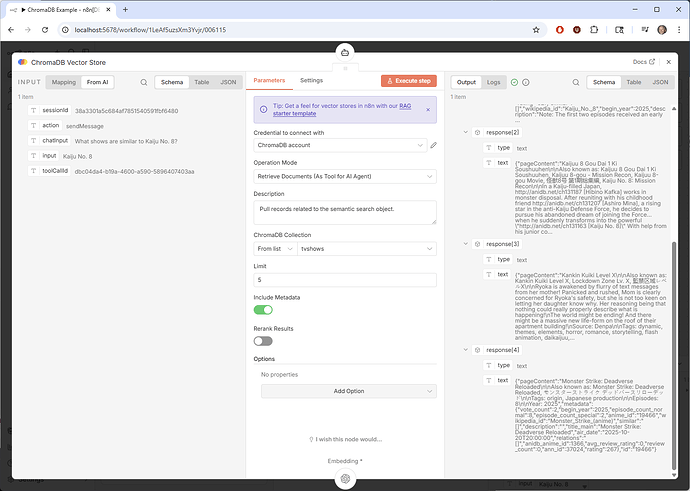Close the ChromaDB Vector Store panel
The image size is (690, 491).
point(669,62)
